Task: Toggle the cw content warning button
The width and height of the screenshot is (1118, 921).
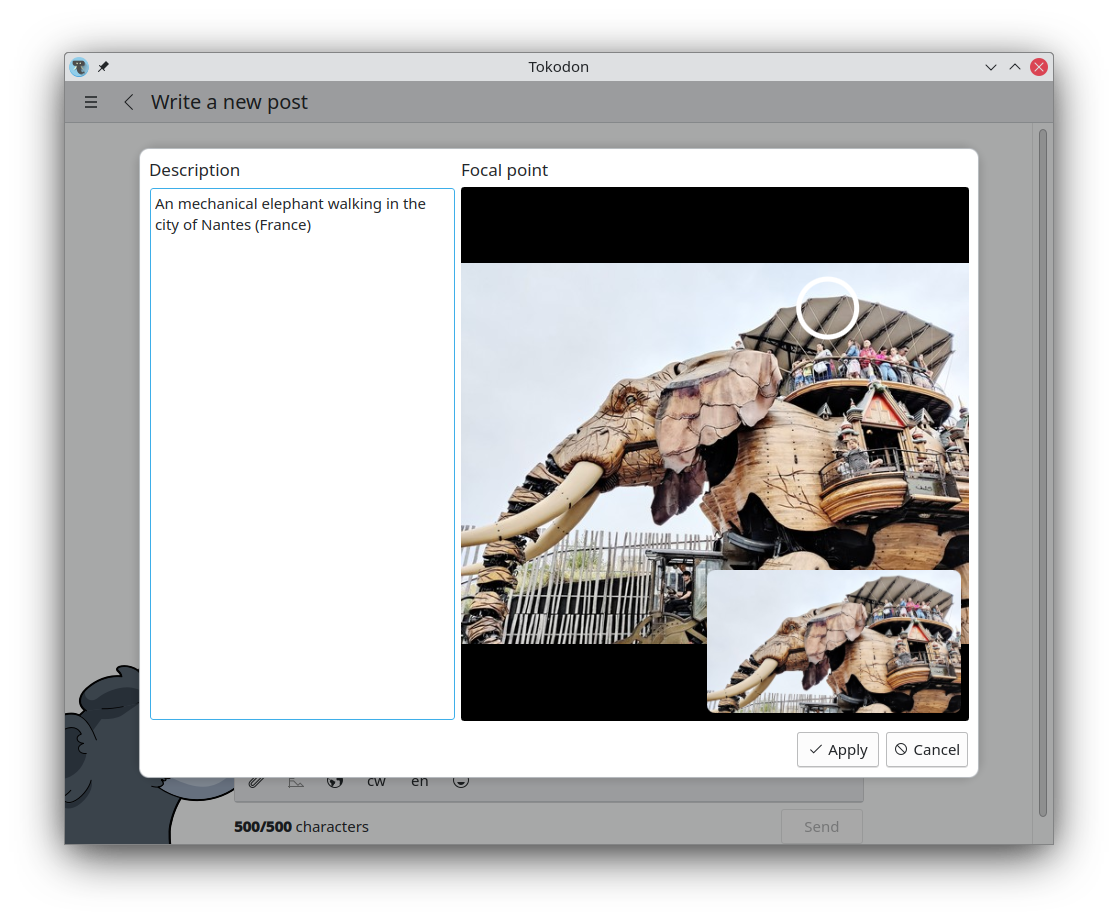Action: (376, 782)
